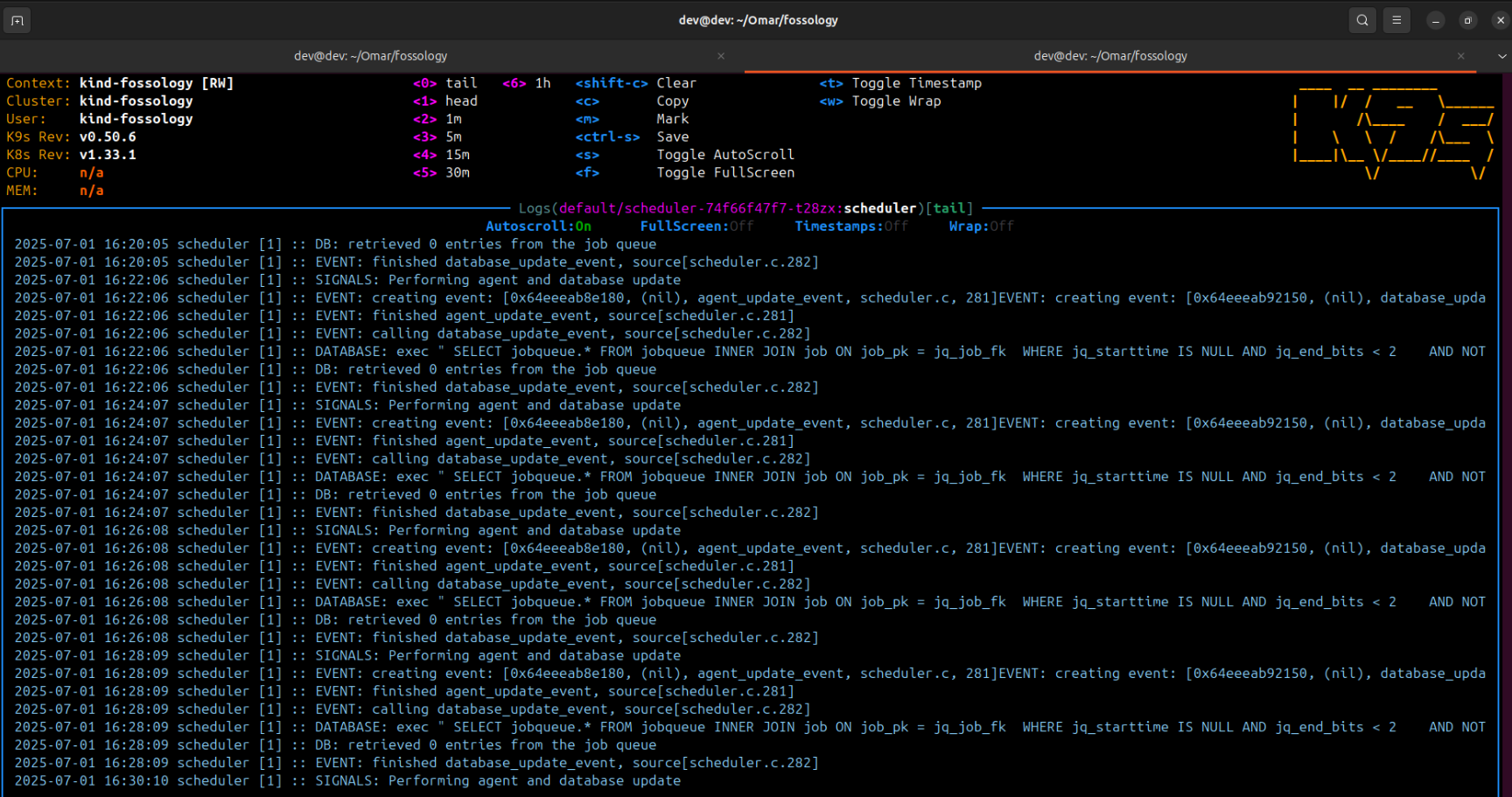The width and height of the screenshot is (1512, 797).
Task: Open the terminal hamburger menu
Action: (x=1396, y=20)
